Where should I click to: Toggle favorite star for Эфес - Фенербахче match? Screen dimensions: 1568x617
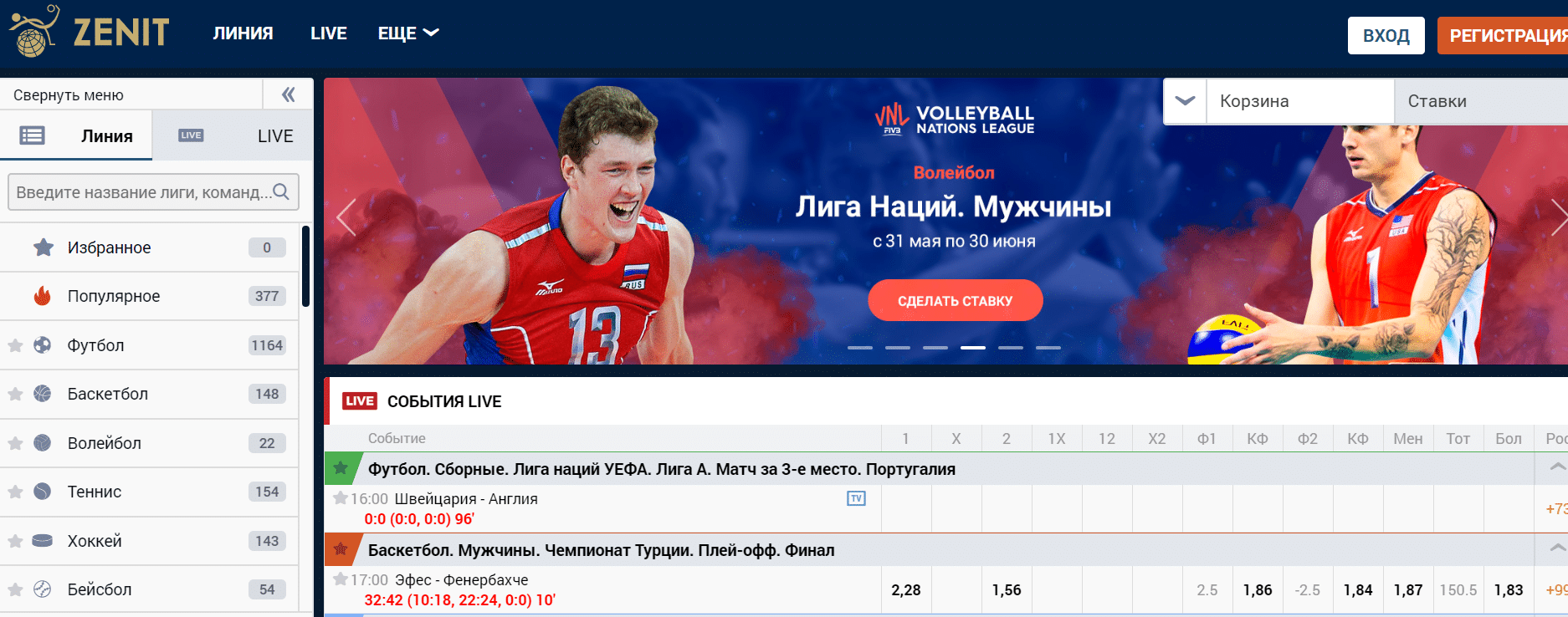(x=341, y=579)
